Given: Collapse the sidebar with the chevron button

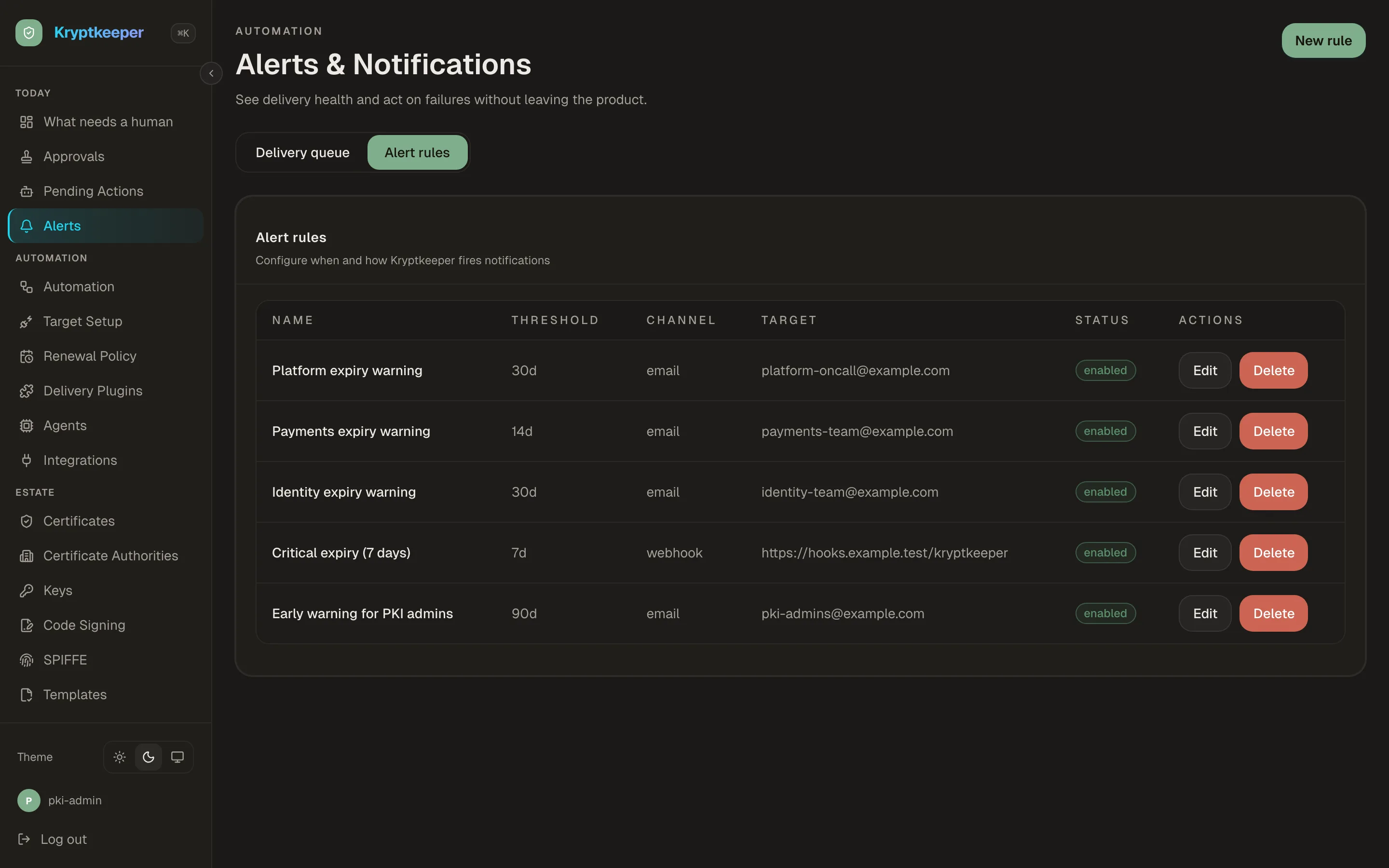Looking at the screenshot, I should 211,73.
